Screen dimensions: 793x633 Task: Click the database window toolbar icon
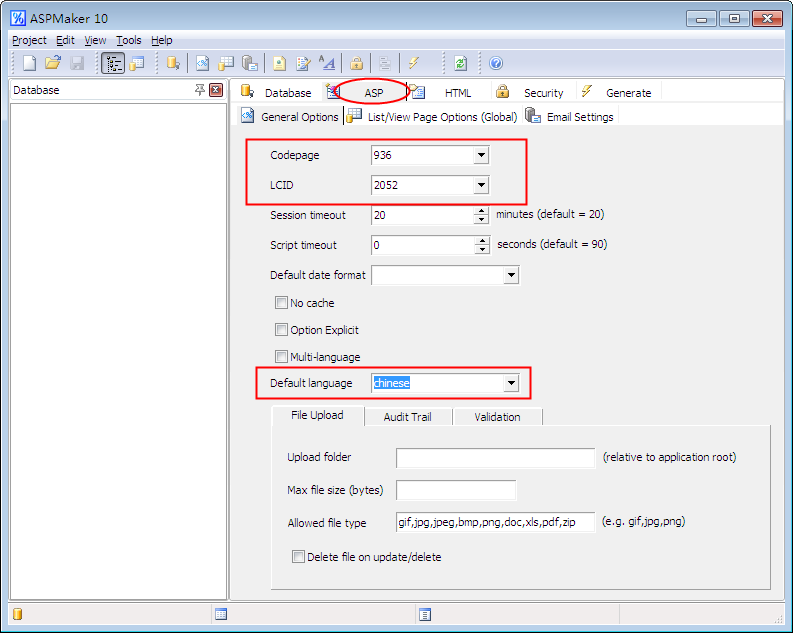(x=137, y=63)
